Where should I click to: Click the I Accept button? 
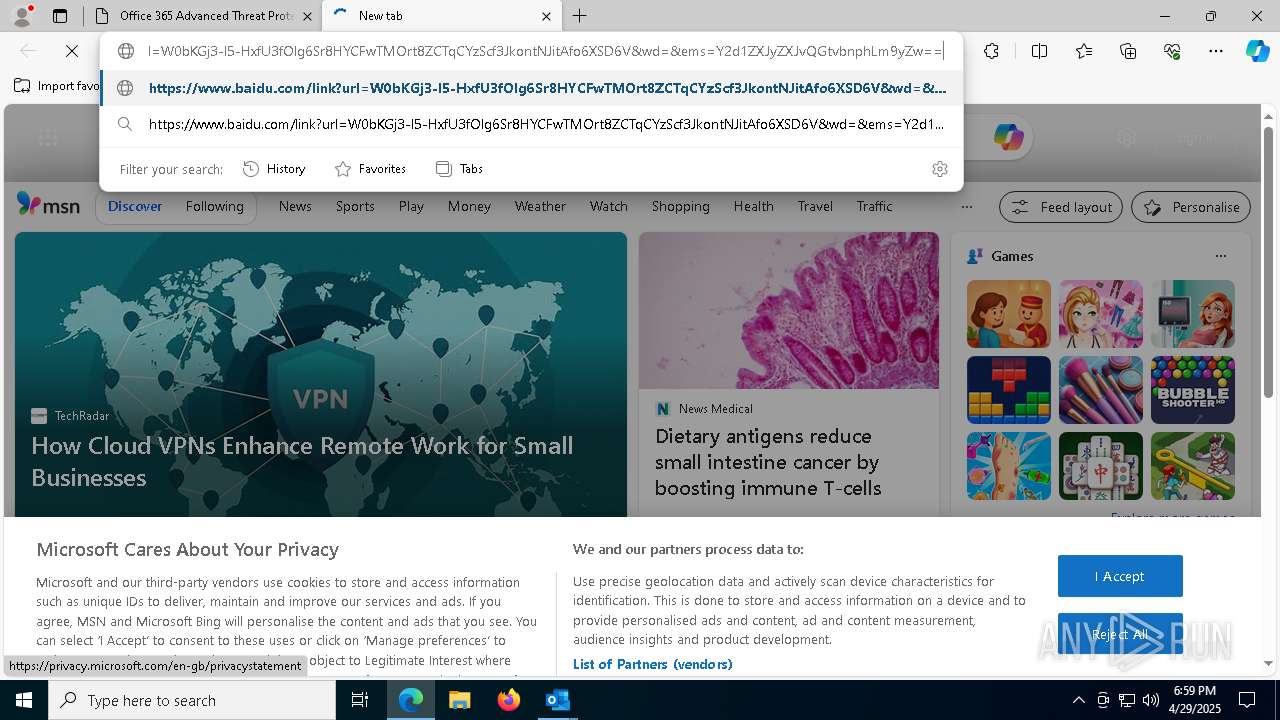click(x=1120, y=576)
